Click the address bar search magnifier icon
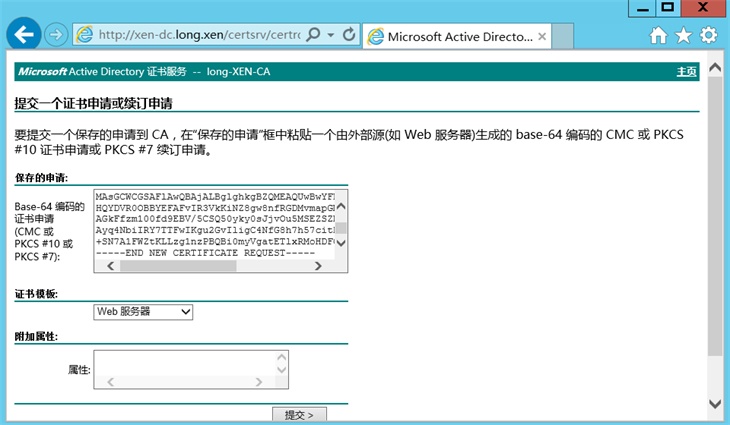This screenshot has height=425, width=730. point(314,34)
